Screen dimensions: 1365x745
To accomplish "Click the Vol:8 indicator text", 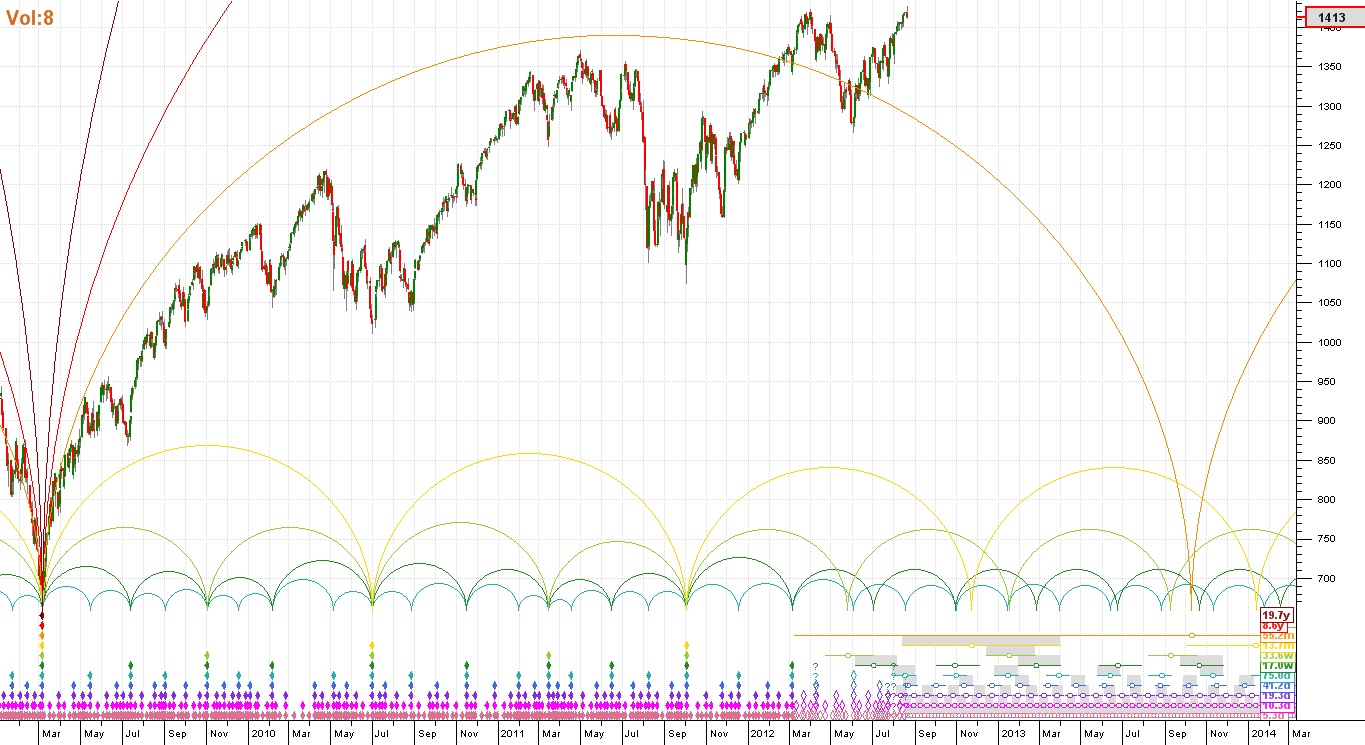I will tap(30, 17).
